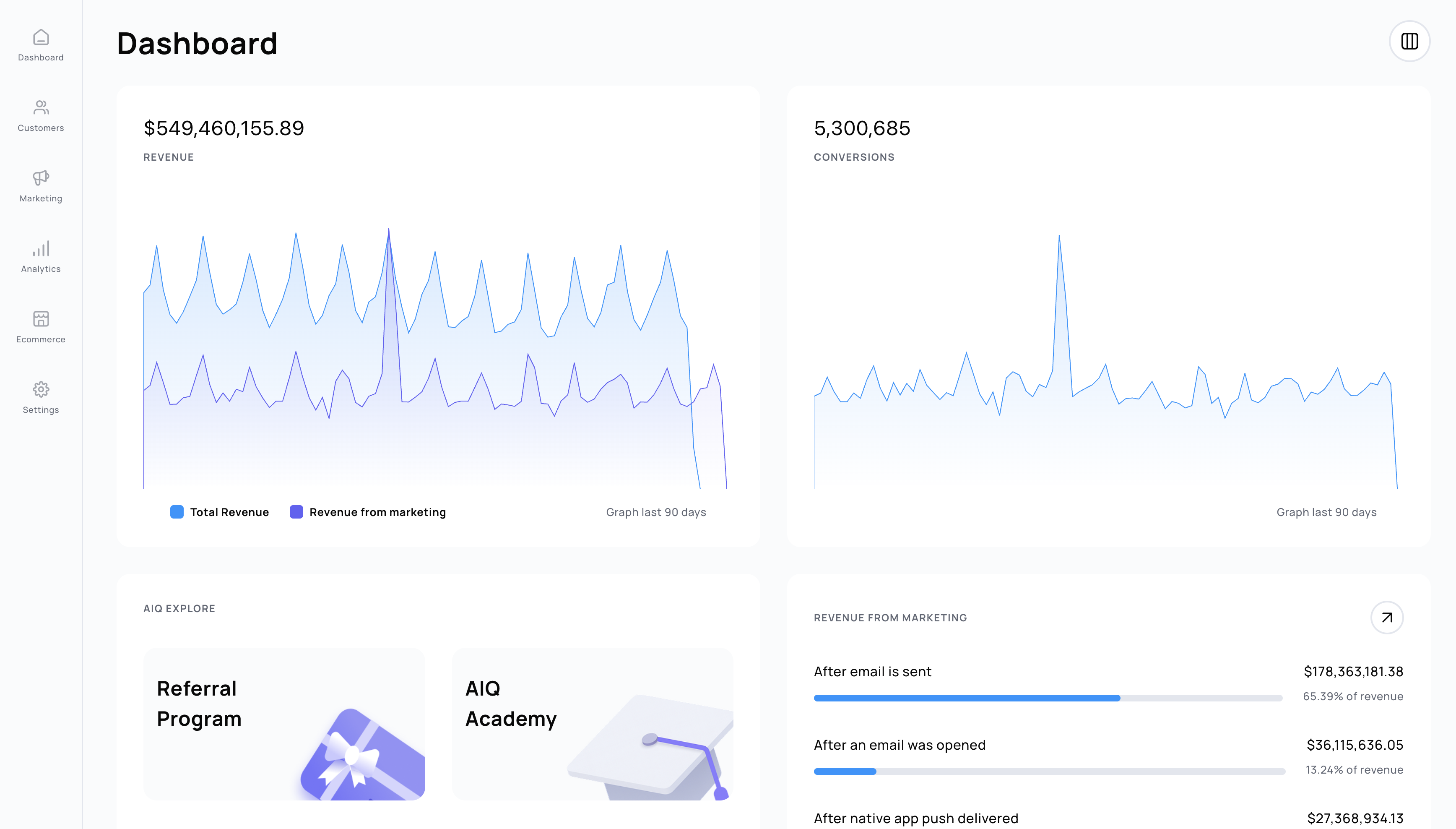The width and height of the screenshot is (1456, 829).
Task: Click Total Revenue blue legend swatch
Action: [x=177, y=512]
